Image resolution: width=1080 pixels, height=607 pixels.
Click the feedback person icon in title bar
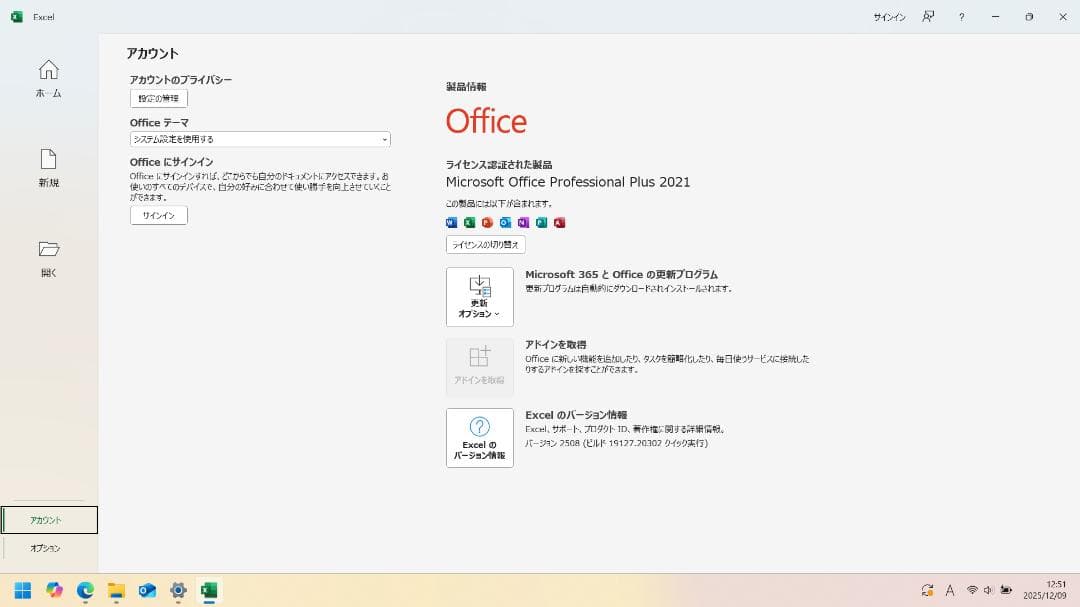coord(928,17)
